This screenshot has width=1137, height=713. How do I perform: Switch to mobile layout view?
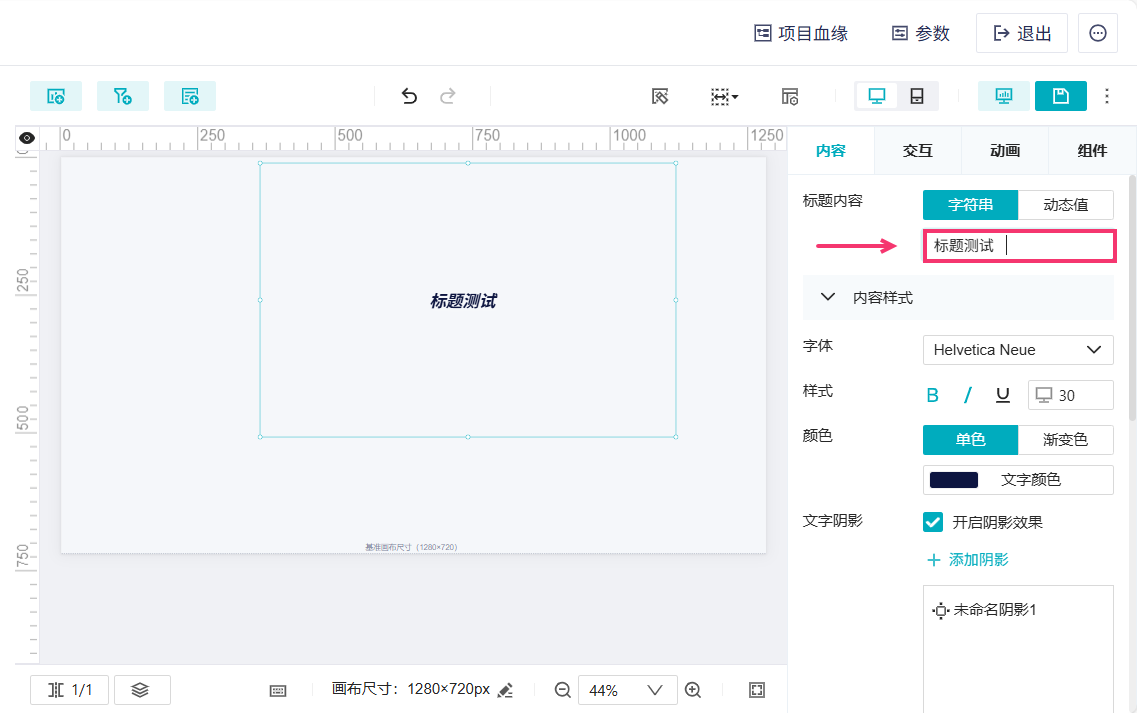(917, 96)
